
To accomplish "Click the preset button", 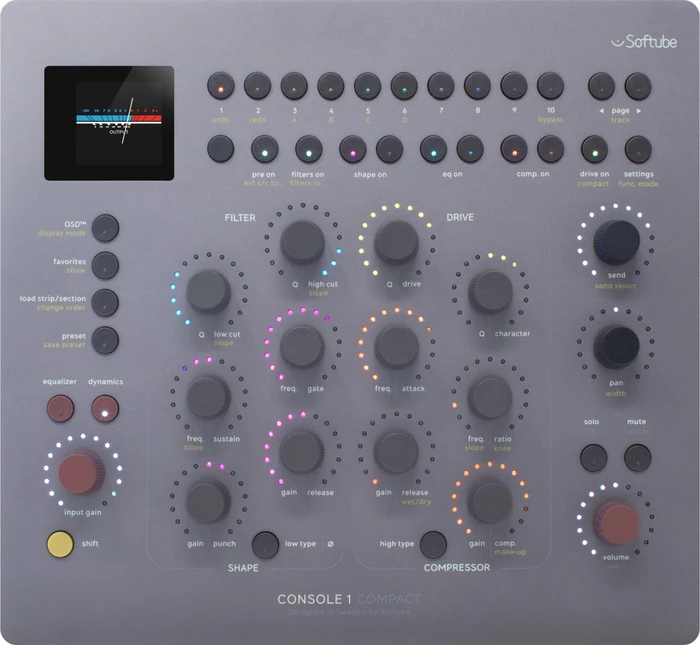I will click(x=105, y=341).
